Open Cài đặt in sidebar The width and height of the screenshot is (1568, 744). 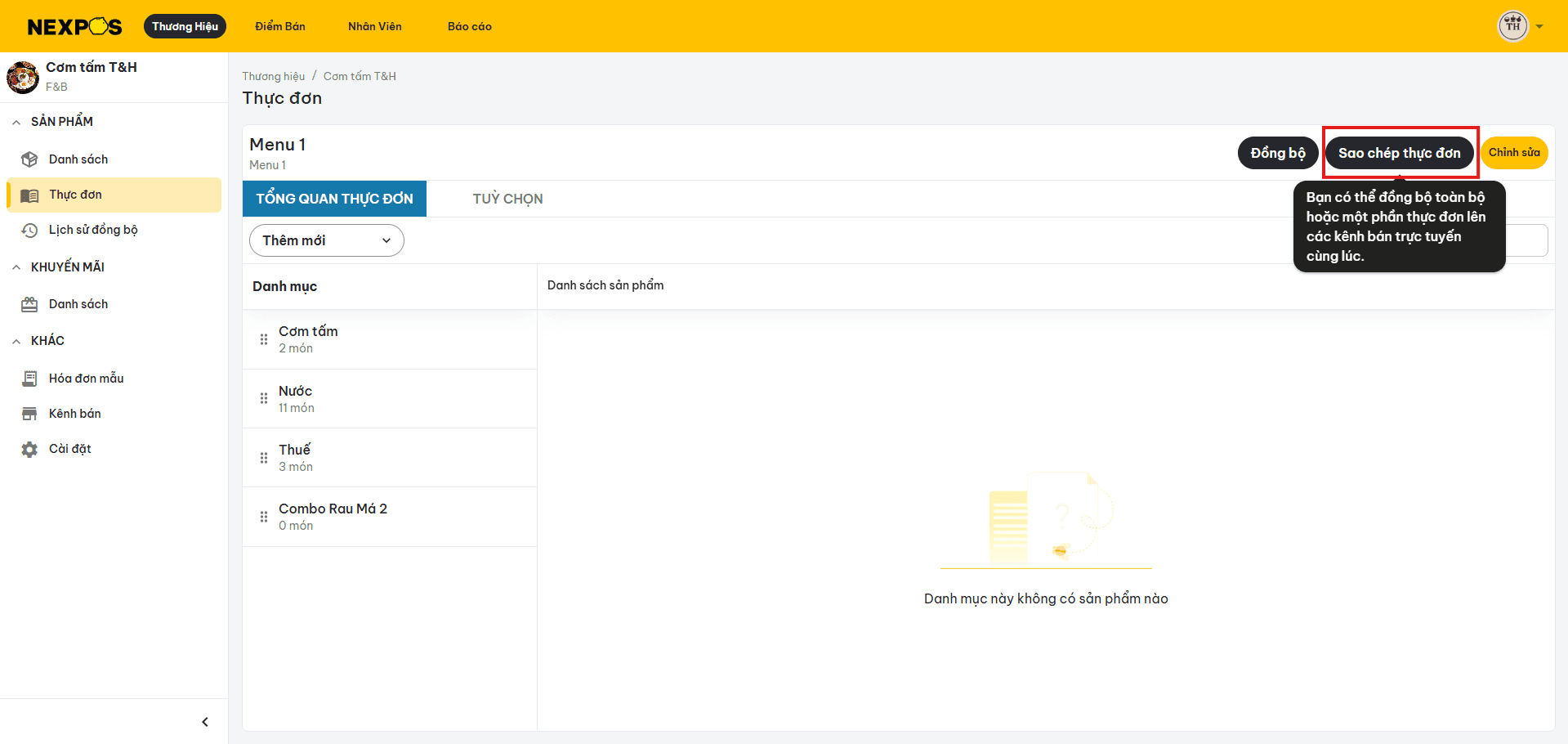[x=114, y=449]
